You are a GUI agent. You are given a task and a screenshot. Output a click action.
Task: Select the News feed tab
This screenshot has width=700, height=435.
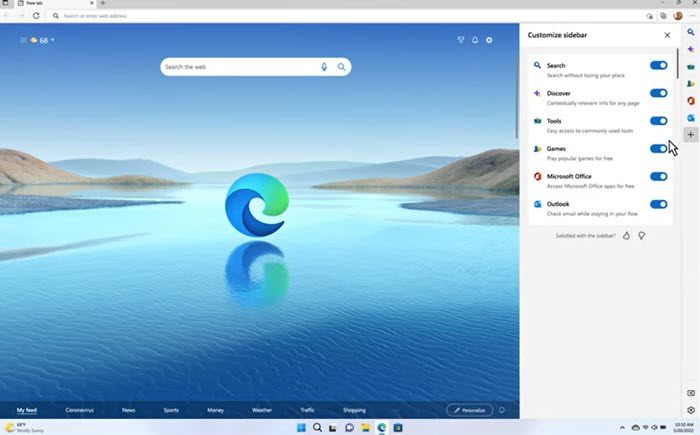(129, 410)
